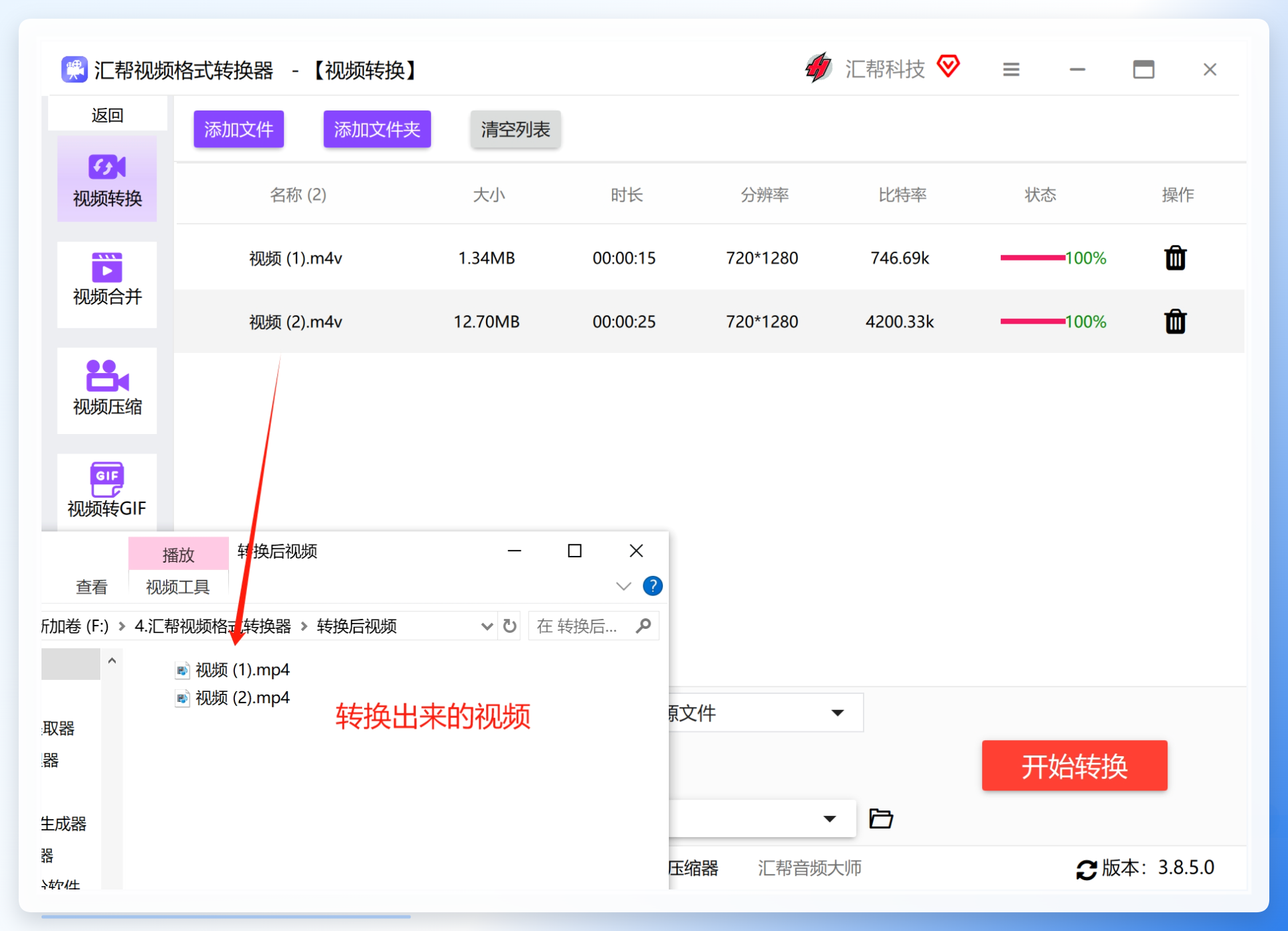Open 汇帮音频大师 link

pos(809,868)
